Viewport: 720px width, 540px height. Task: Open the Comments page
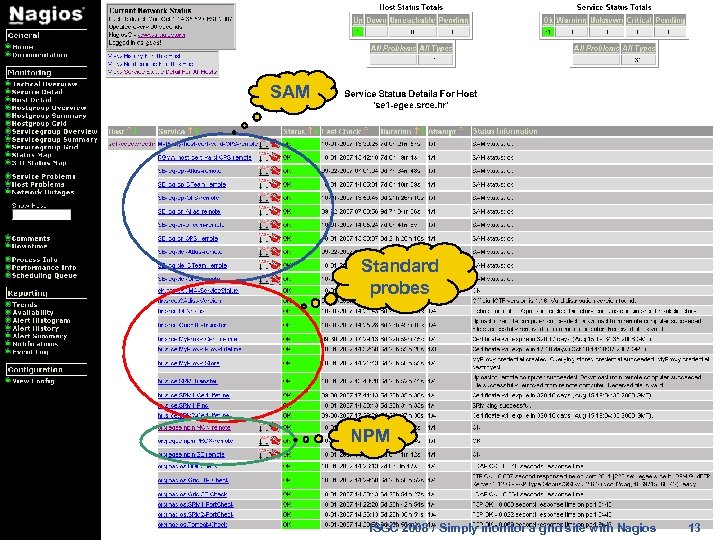[31, 238]
